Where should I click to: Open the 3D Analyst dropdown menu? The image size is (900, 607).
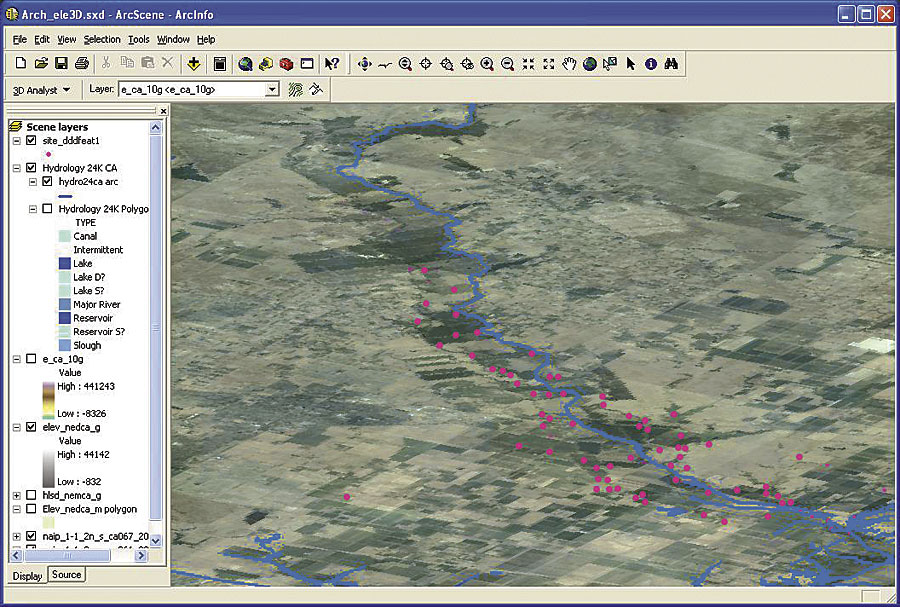(x=41, y=90)
